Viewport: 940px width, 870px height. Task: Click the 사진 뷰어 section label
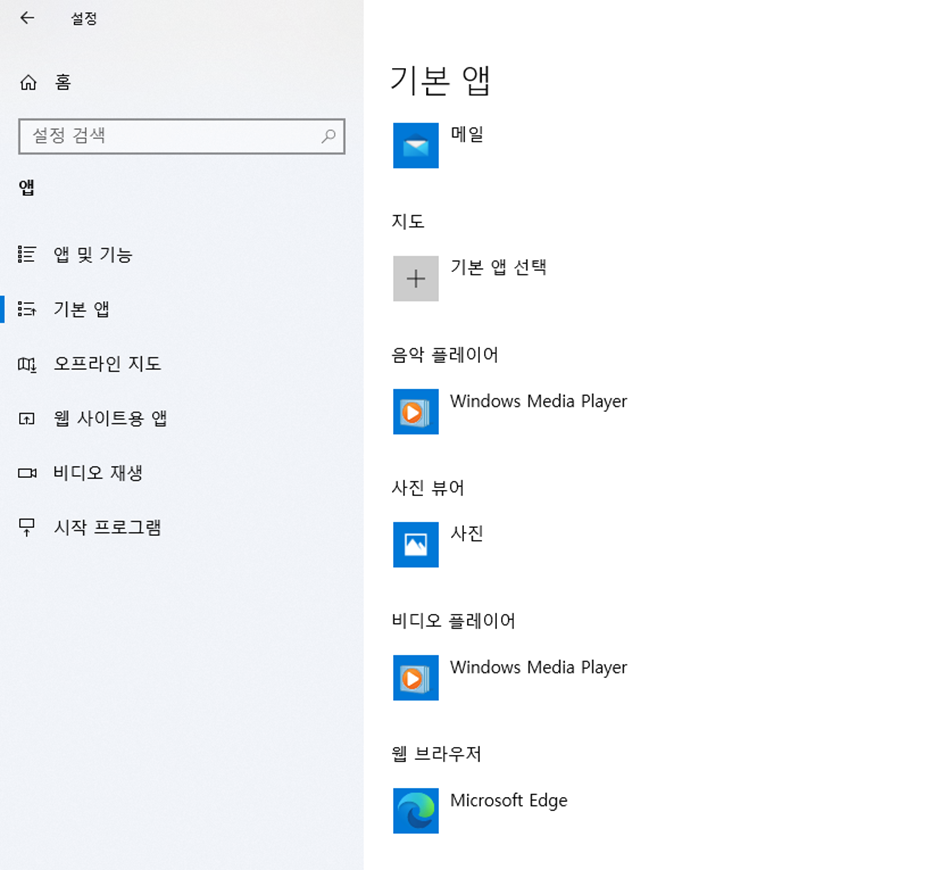pyautogui.click(x=428, y=488)
